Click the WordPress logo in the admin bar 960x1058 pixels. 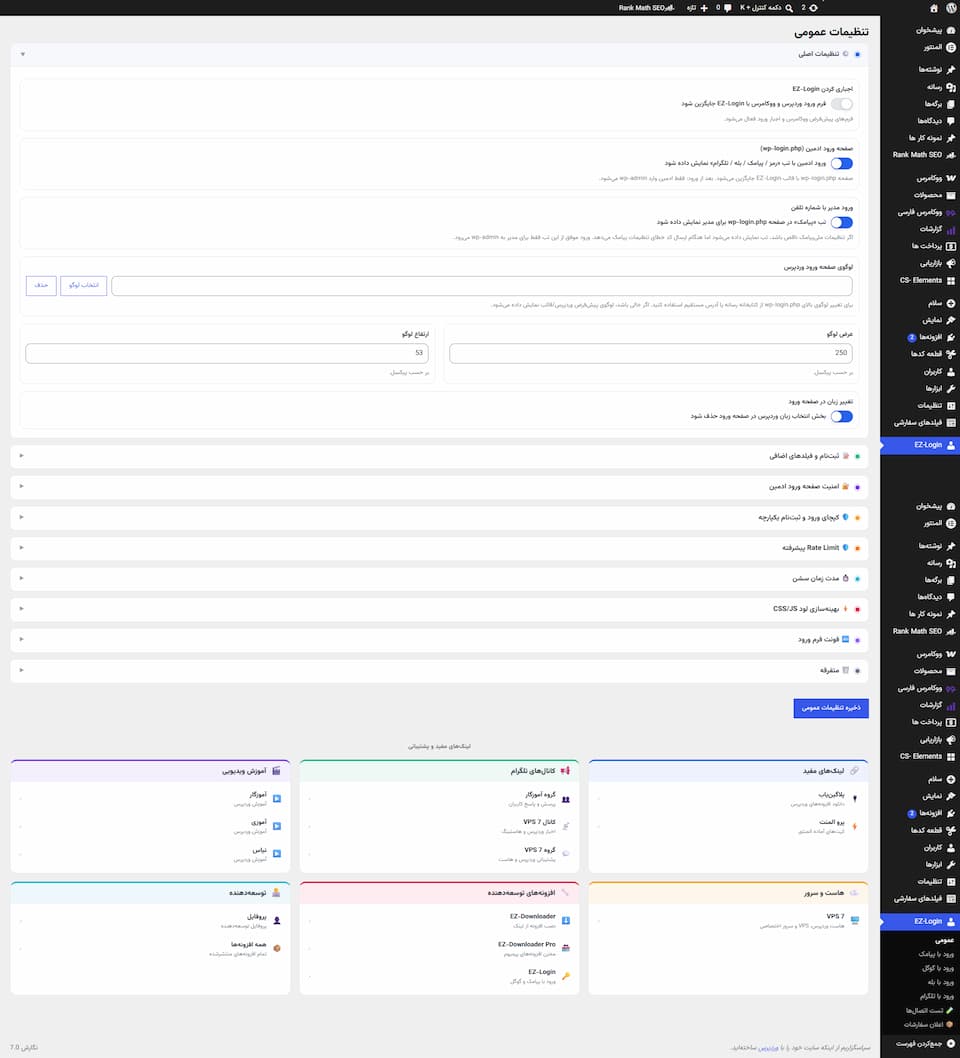click(951, 8)
